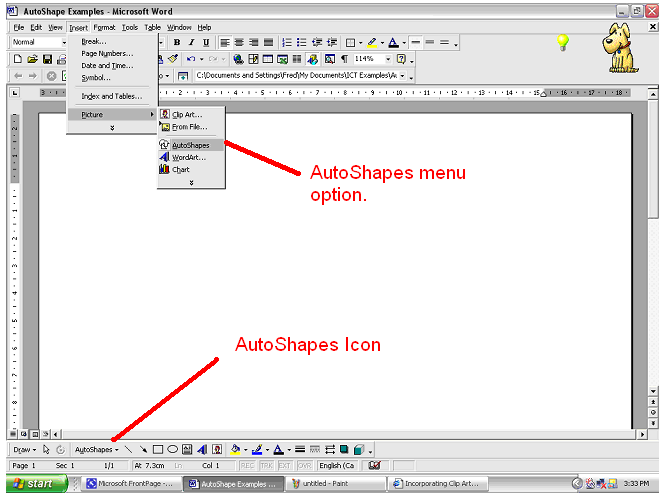
Task: Click the Format Painter brush
Action: [173, 59]
